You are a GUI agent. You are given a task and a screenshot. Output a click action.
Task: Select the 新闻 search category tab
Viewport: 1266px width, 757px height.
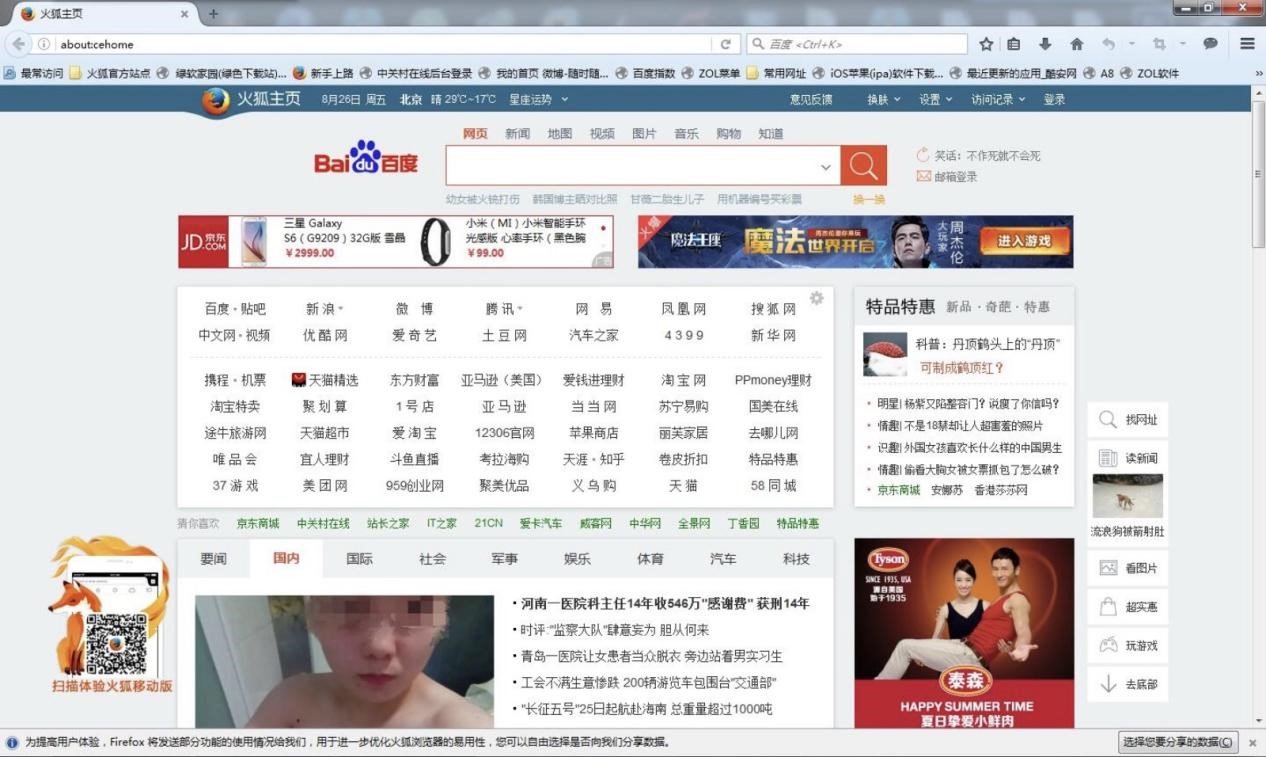517,133
